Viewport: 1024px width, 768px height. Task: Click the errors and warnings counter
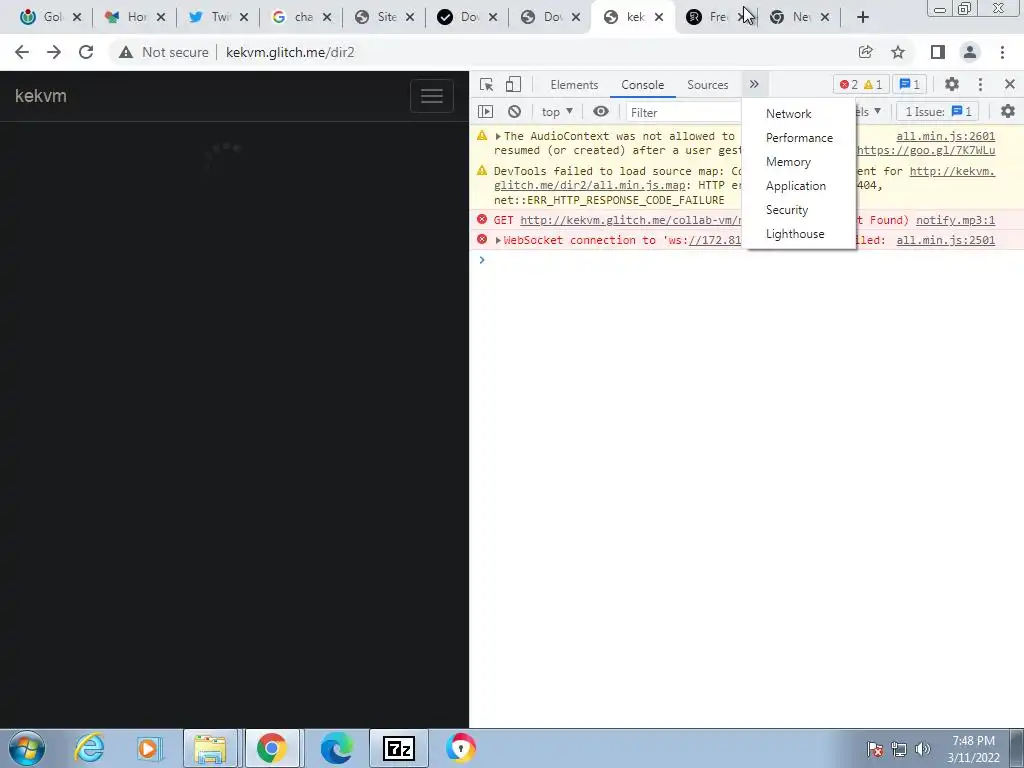861,84
